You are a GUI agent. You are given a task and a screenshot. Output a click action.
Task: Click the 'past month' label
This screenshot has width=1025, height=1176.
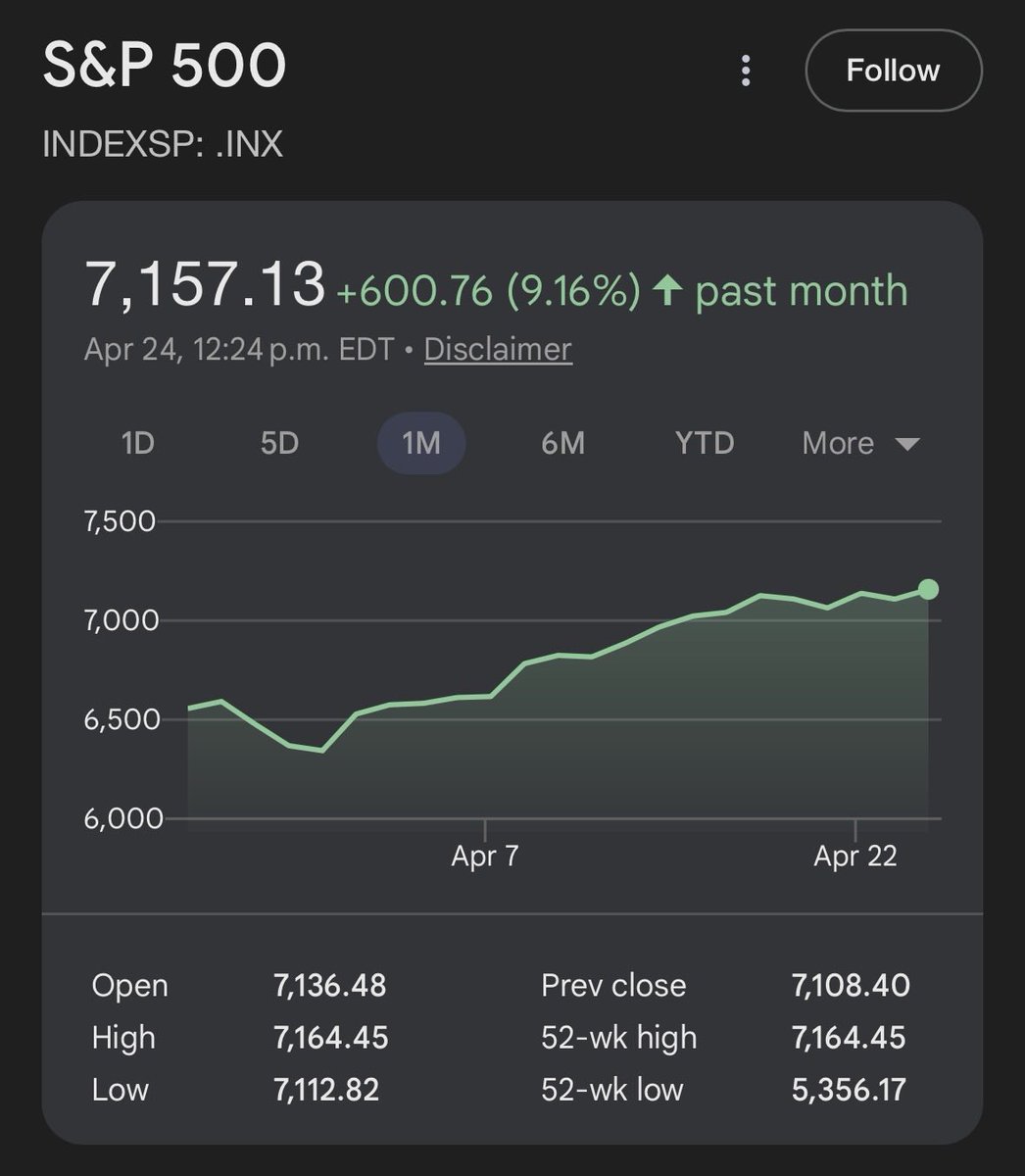point(802,291)
